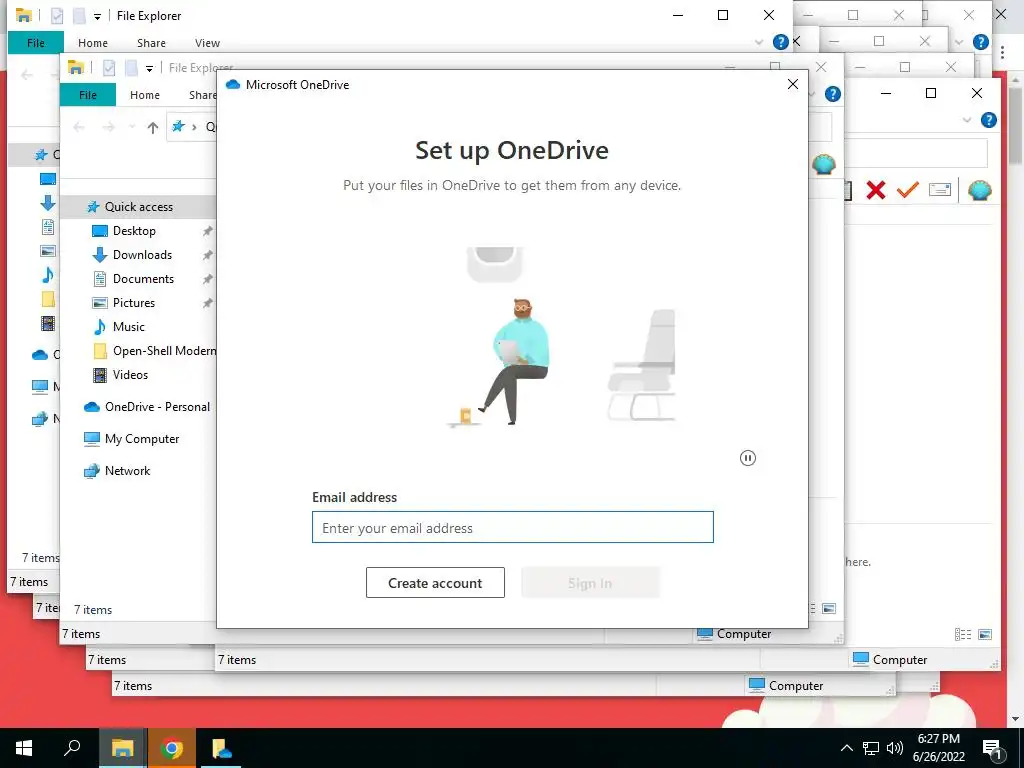Switch to large icons view in the red X toolbar window
The width and height of the screenshot is (1024, 768).
pyautogui.click(x=985, y=634)
